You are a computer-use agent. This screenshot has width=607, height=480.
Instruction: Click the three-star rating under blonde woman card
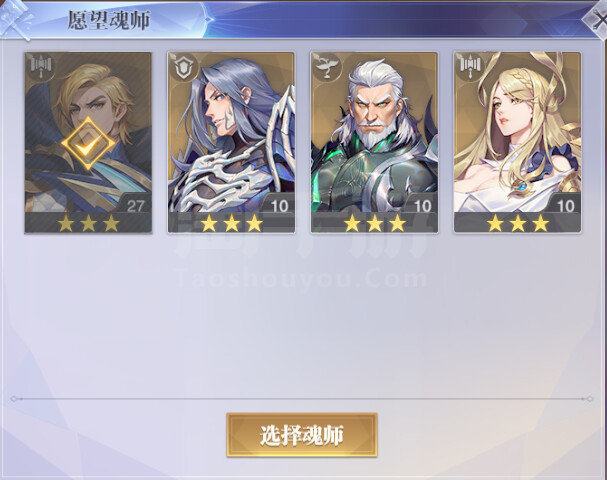[518, 223]
